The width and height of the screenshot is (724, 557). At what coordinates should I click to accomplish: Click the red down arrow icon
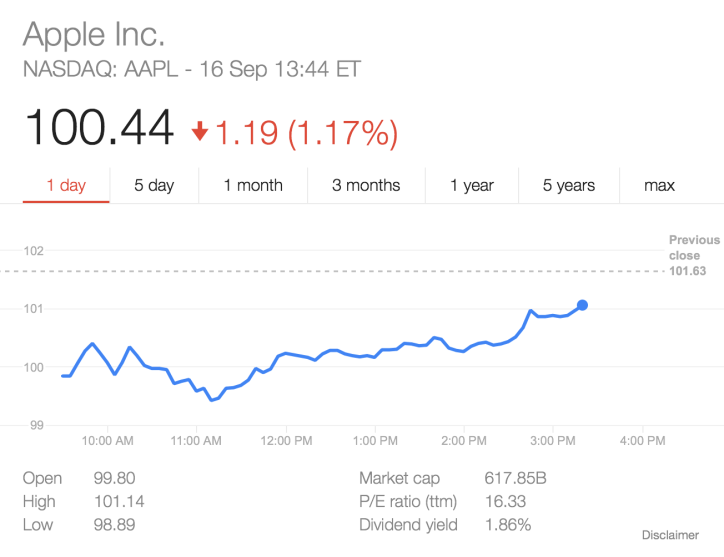pyautogui.click(x=200, y=131)
